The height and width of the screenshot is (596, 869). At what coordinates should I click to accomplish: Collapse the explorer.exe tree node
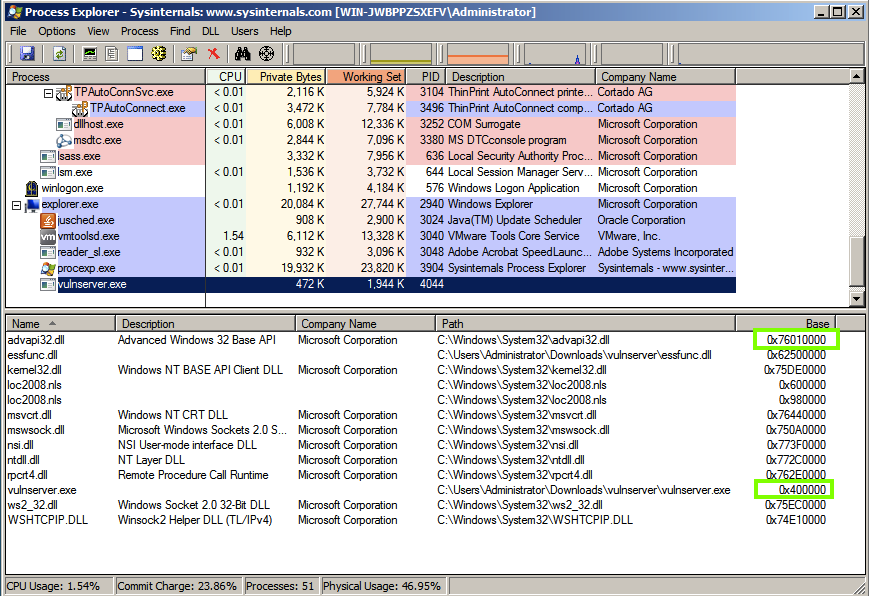[16, 205]
